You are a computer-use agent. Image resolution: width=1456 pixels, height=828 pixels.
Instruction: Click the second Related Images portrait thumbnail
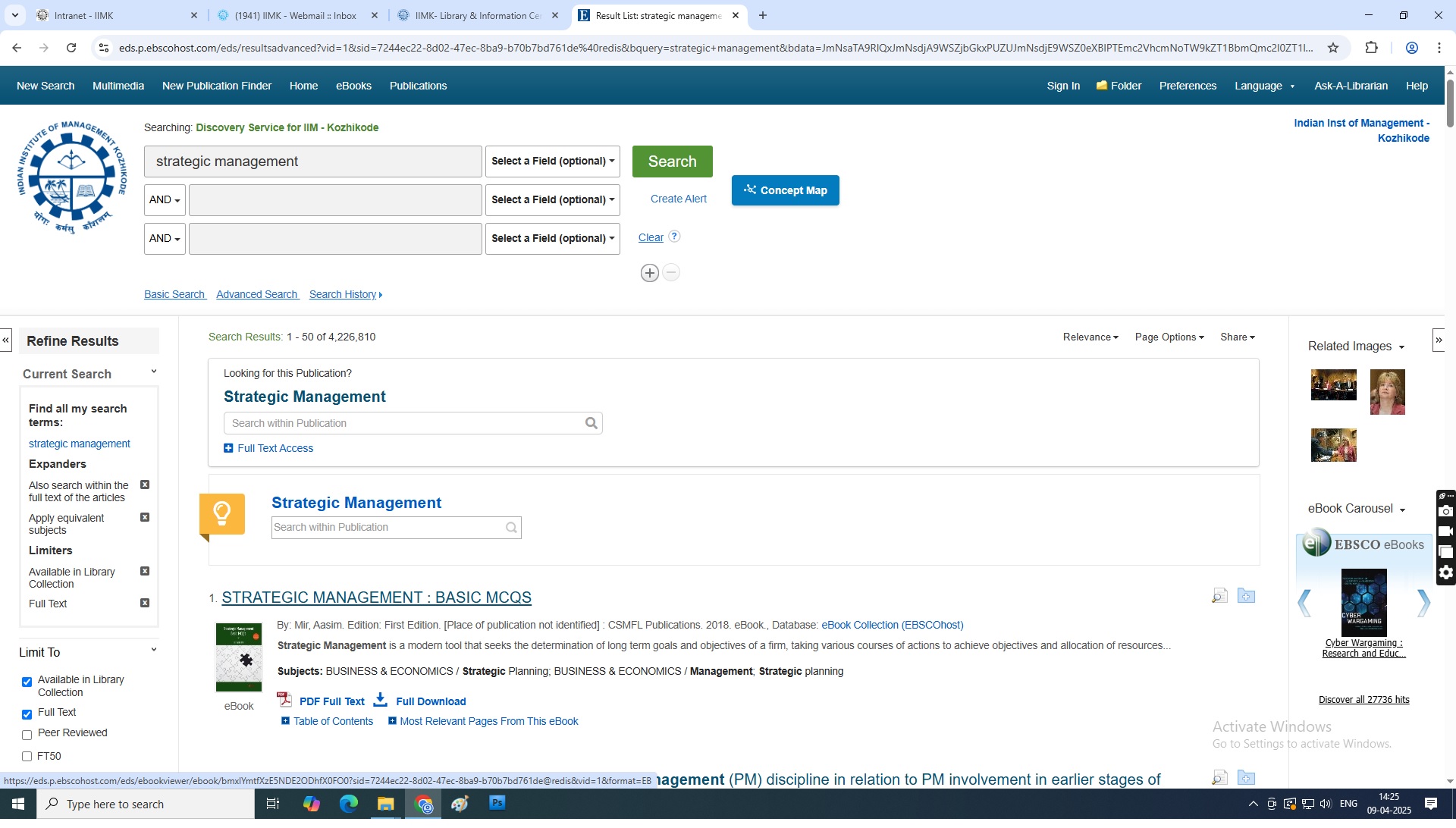(x=1387, y=392)
